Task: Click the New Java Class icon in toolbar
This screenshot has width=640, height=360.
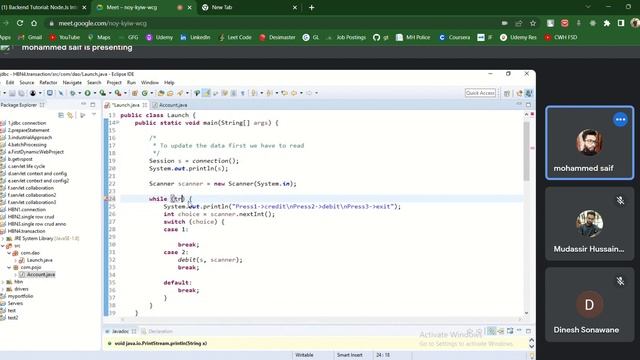Action: tap(144, 93)
